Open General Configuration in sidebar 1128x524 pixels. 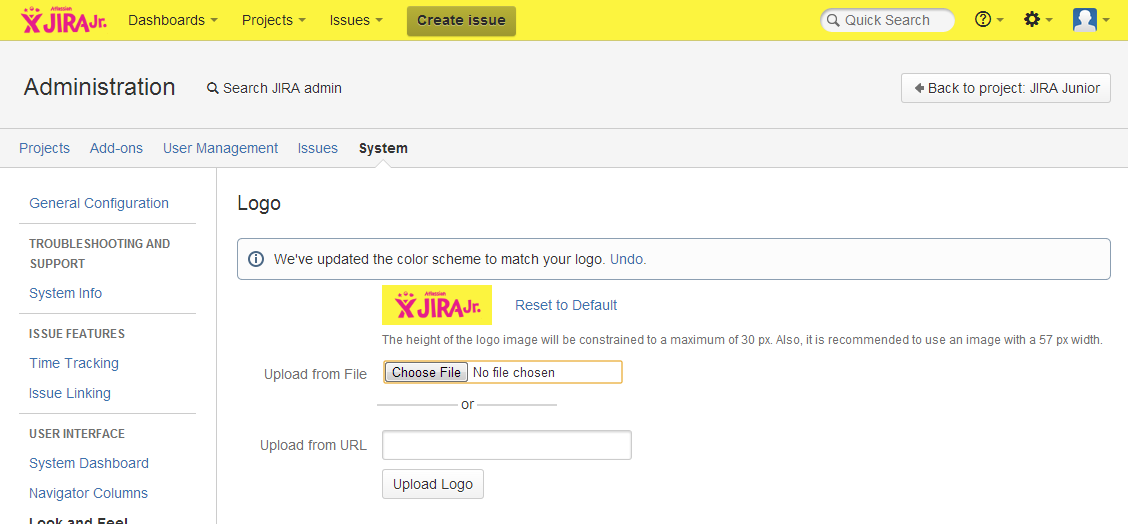pyautogui.click(x=99, y=203)
